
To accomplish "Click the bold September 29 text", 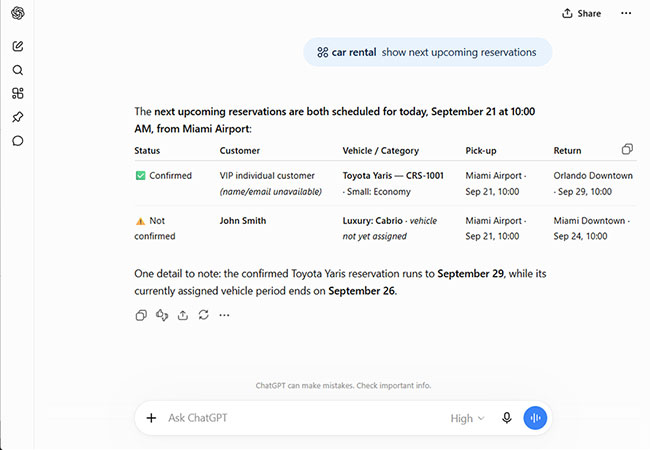I will pyautogui.click(x=471, y=274).
